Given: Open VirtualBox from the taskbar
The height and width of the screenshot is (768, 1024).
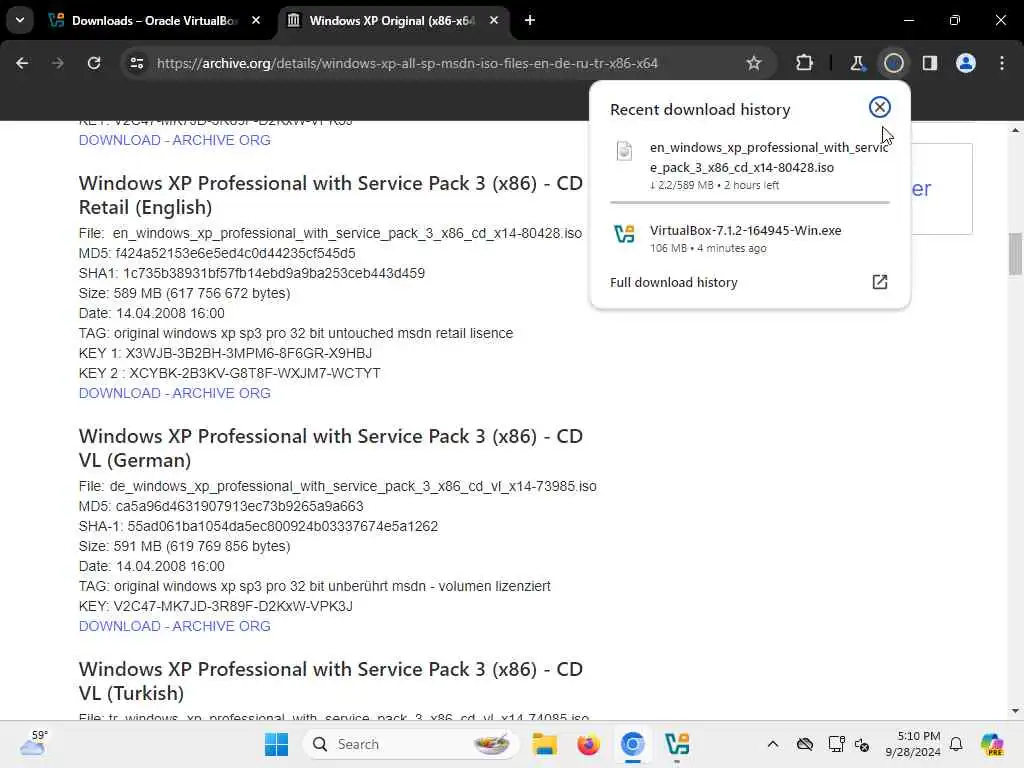Looking at the screenshot, I should (x=677, y=744).
